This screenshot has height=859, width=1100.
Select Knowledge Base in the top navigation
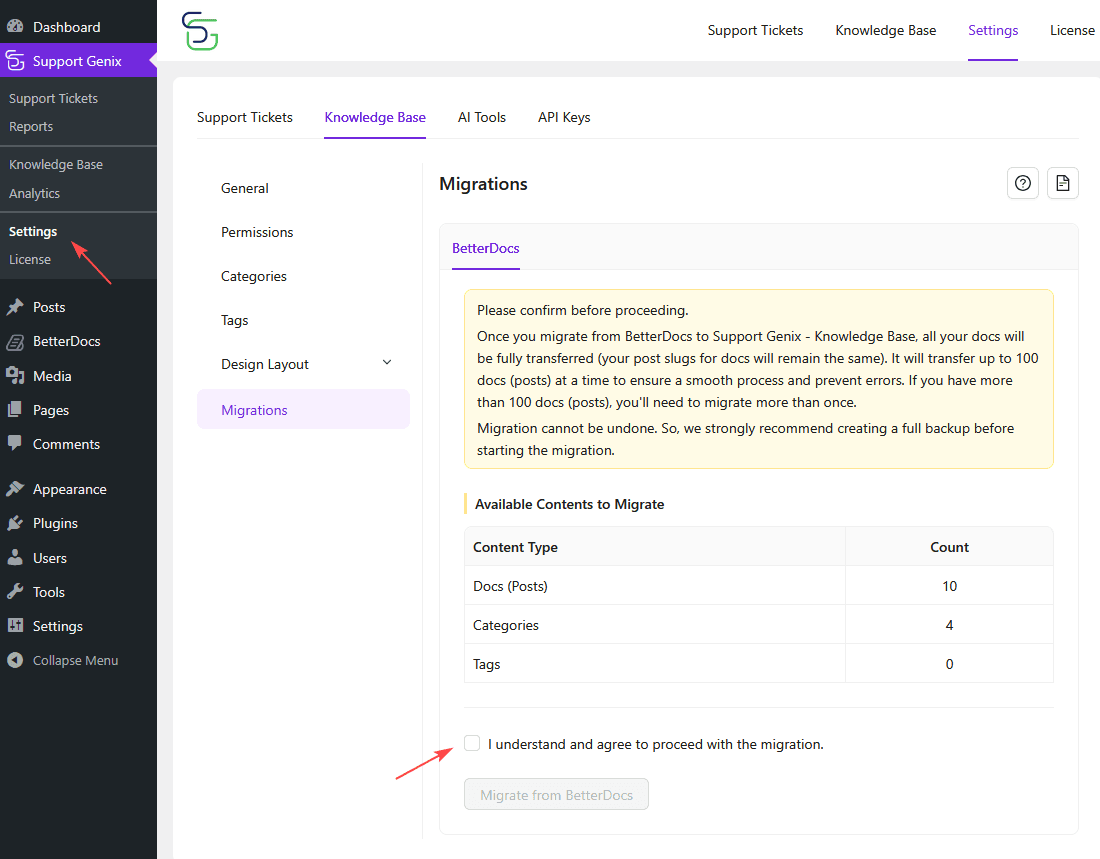885,30
